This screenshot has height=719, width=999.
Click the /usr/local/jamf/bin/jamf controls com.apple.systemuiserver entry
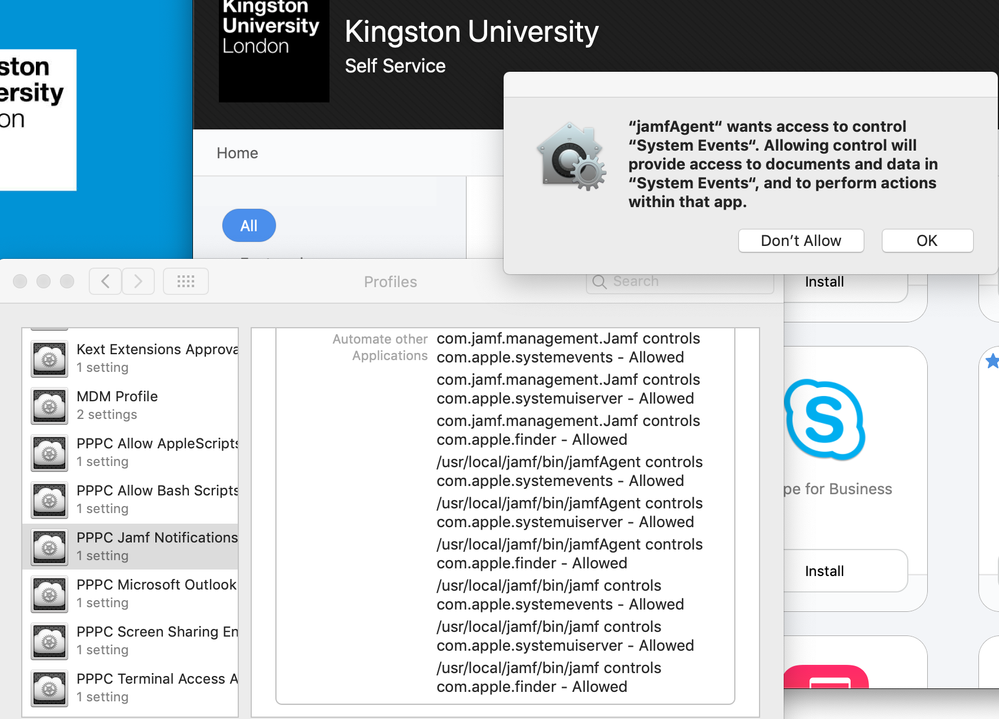(x=565, y=636)
